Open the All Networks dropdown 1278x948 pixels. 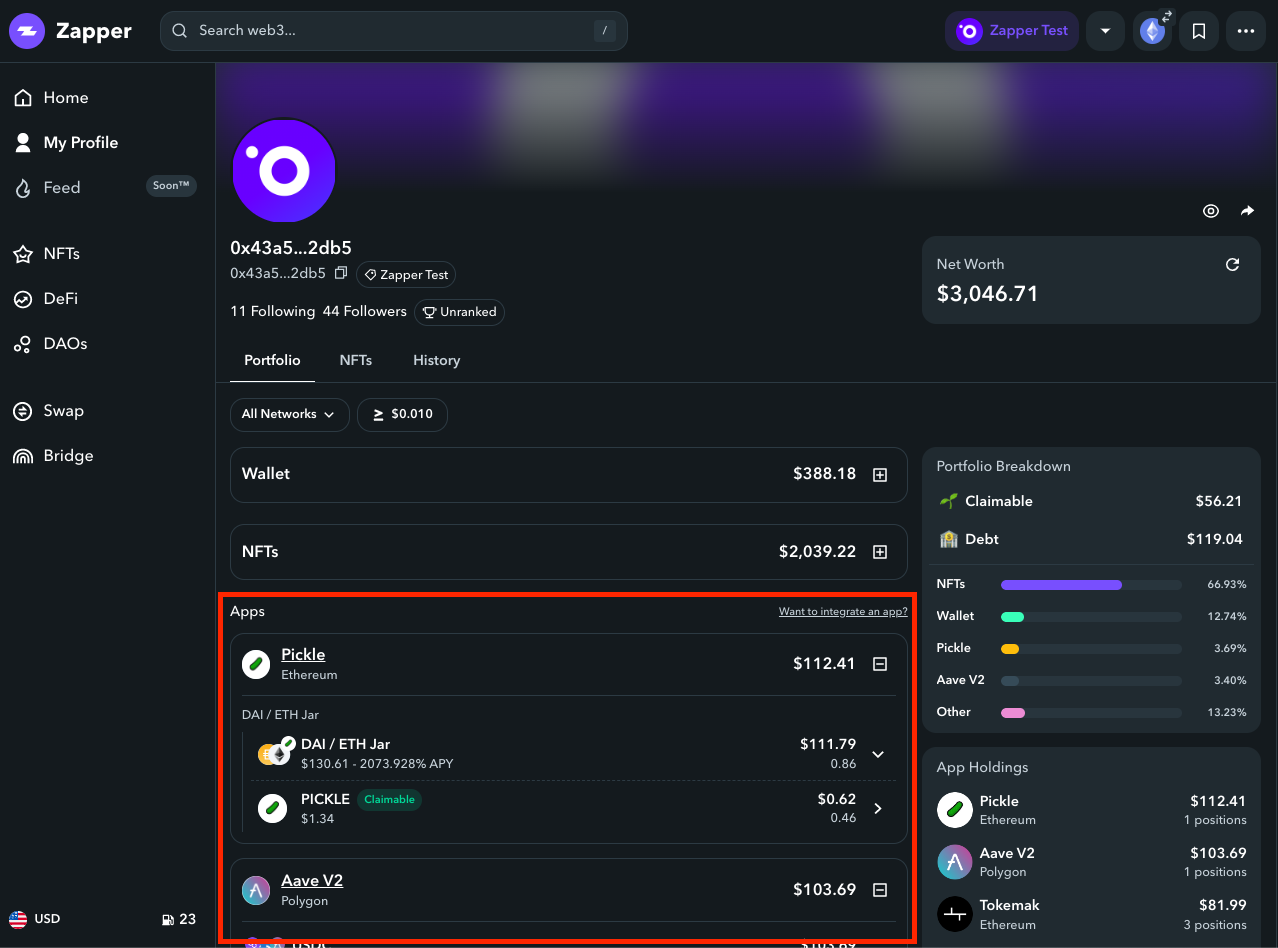click(289, 415)
